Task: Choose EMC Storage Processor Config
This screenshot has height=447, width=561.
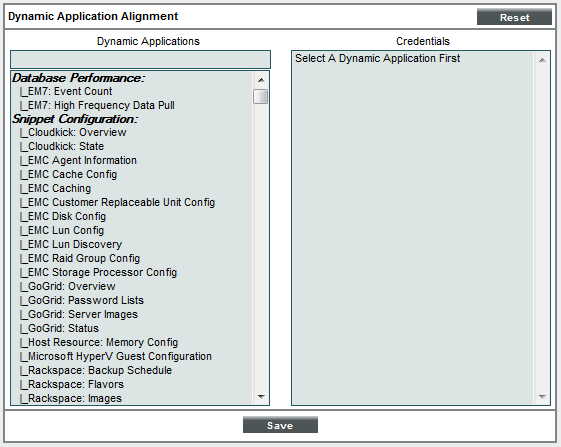Action: pyautogui.click(x=98, y=272)
